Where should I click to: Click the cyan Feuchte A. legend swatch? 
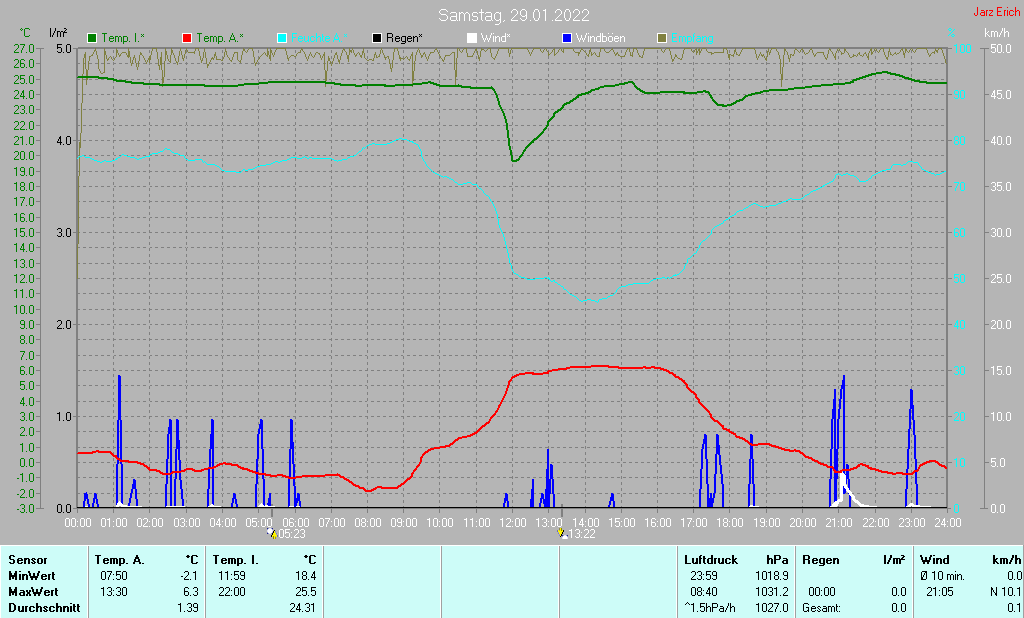click(282, 38)
